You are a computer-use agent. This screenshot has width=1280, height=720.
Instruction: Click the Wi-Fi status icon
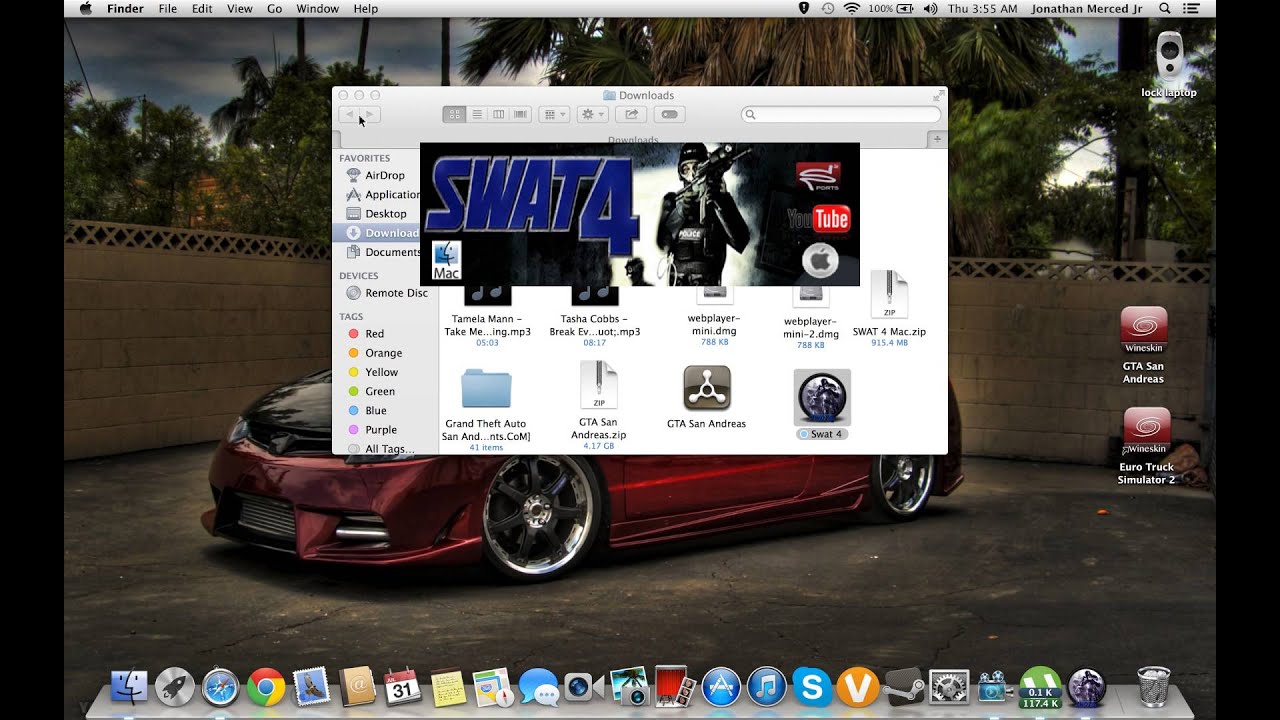[852, 8]
